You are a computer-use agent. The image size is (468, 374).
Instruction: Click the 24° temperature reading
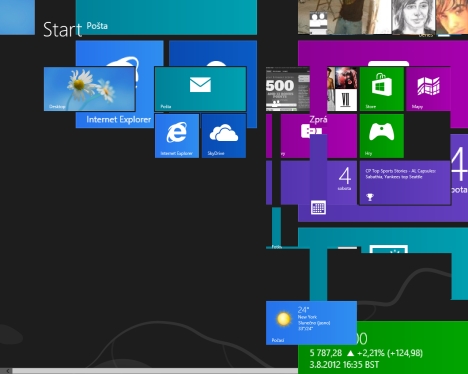tap(303, 310)
